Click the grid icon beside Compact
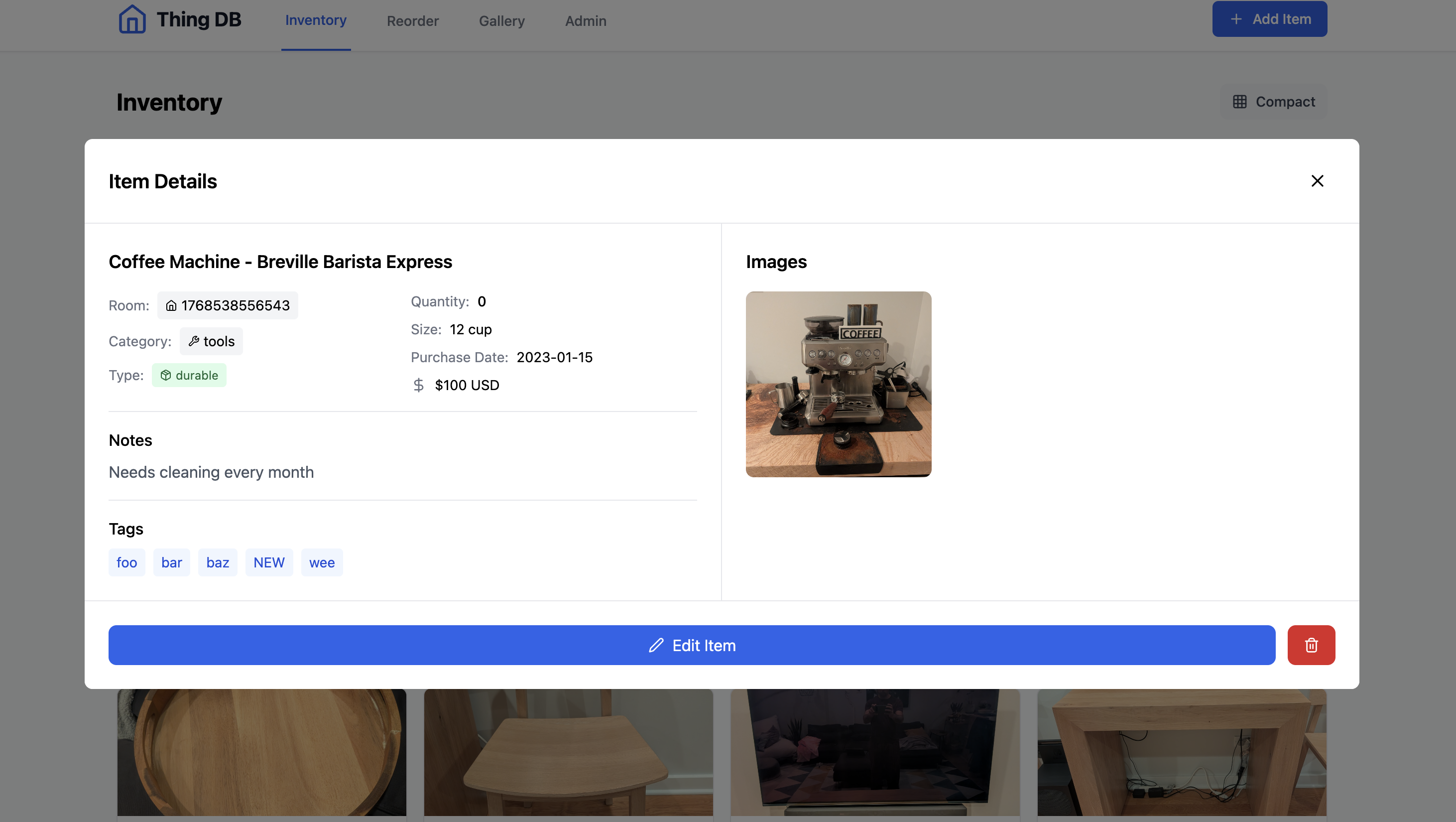This screenshot has width=1456, height=822. (x=1239, y=102)
